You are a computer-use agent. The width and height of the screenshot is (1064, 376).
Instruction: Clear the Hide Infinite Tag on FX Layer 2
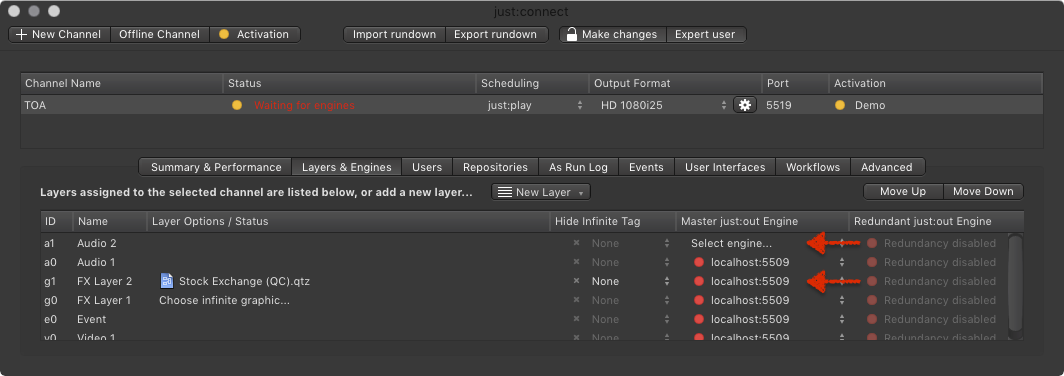[576, 281]
